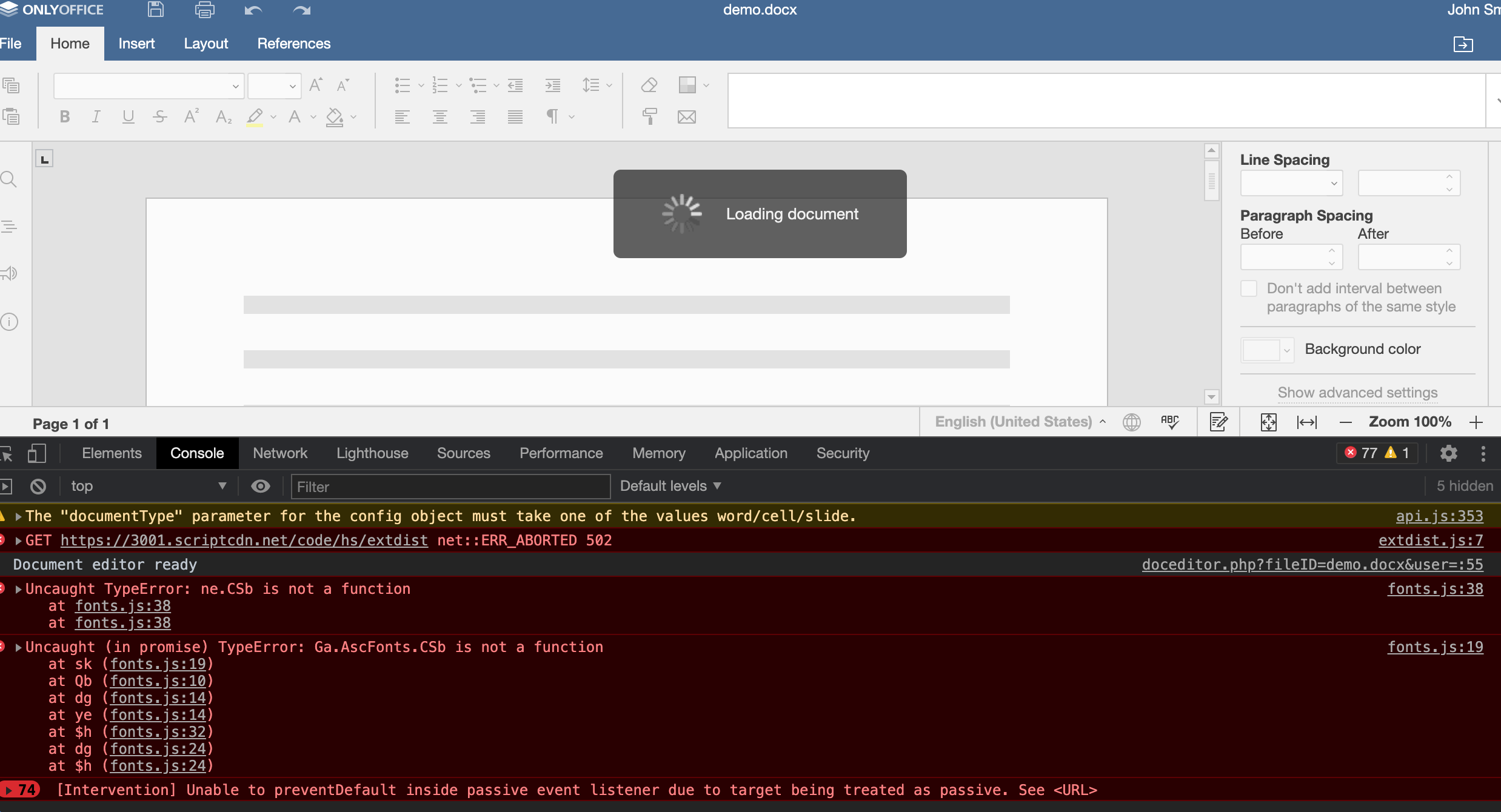Open document search with the magnifier icon
This screenshot has height=812, width=1501.
8,178
